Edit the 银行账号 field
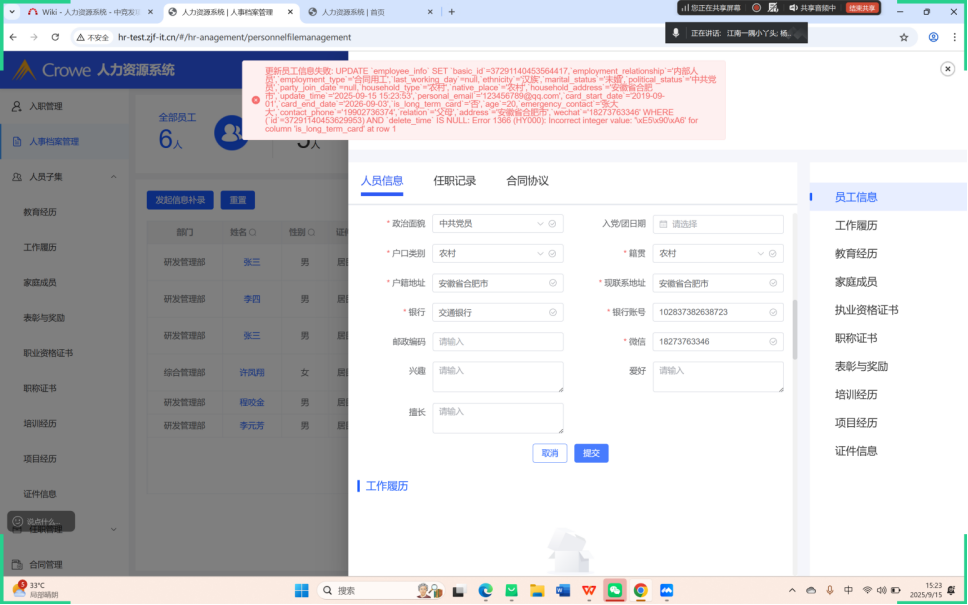The height and width of the screenshot is (605, 968). click(x=718, y=312)
